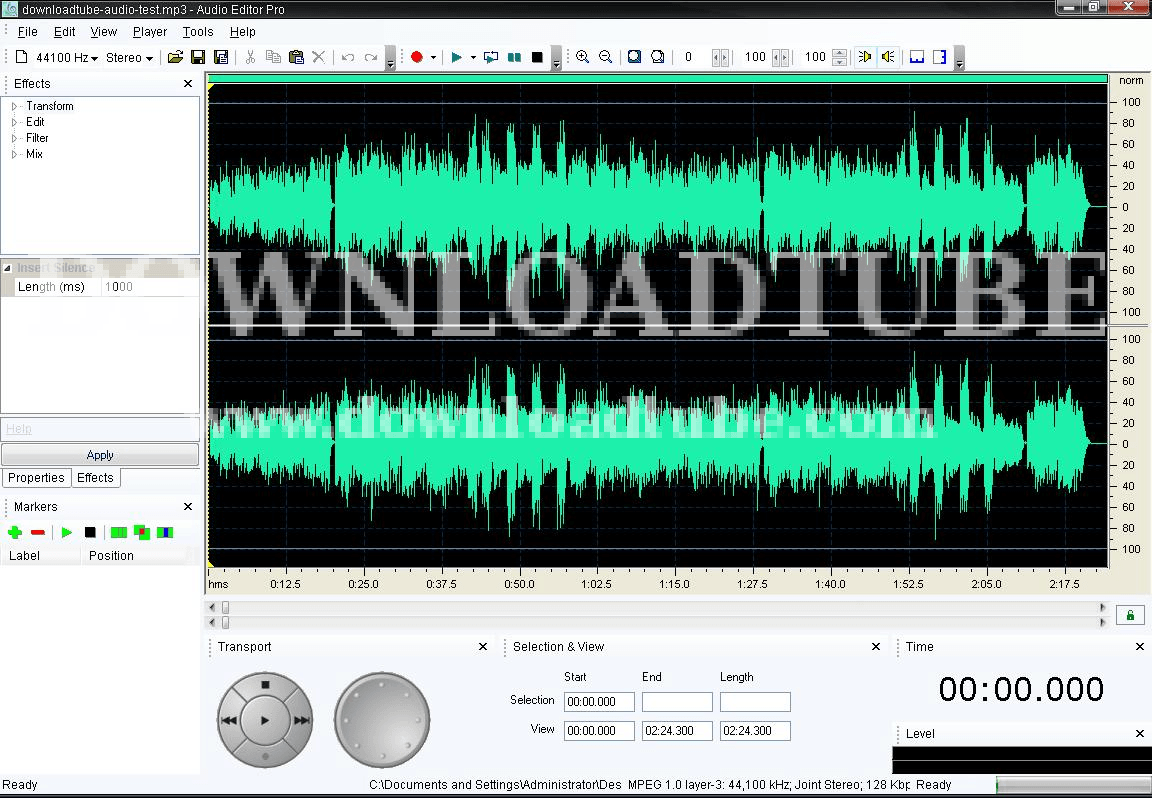The width and height of the screenshot is (1152, 798).
Task: Copy selection with the copy icon
Action: coord(273,57)
